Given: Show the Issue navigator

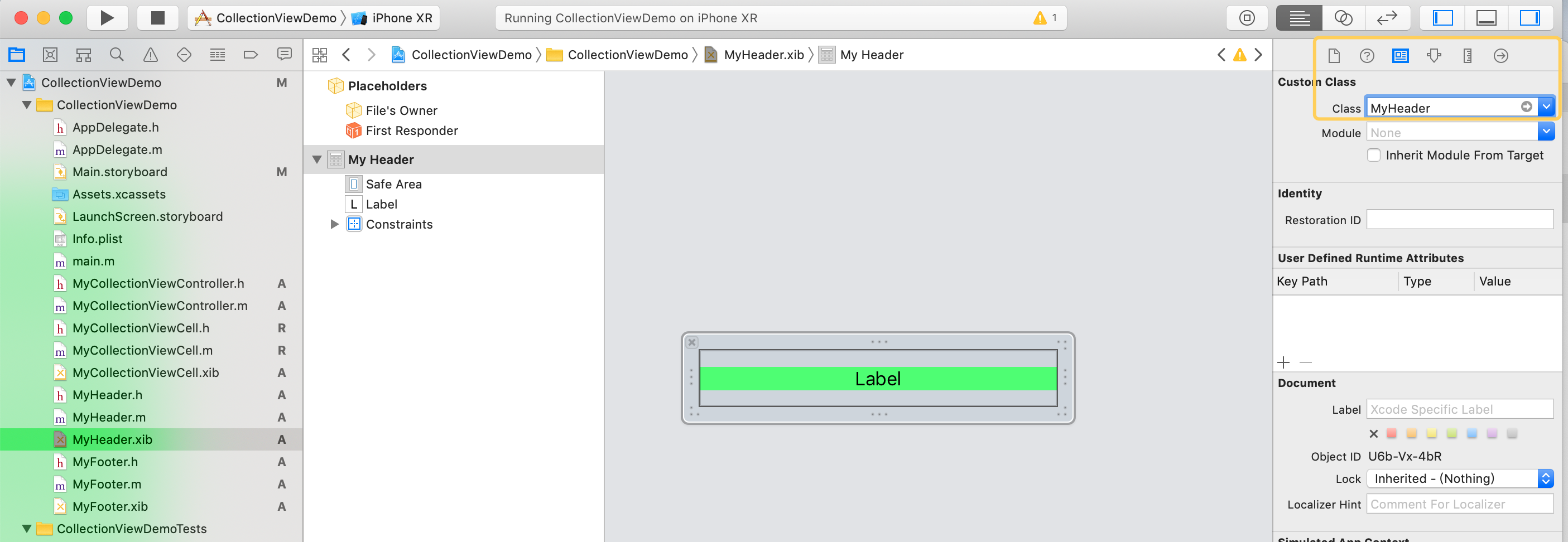Looking at the screenshot, I should tap(150, 55).
